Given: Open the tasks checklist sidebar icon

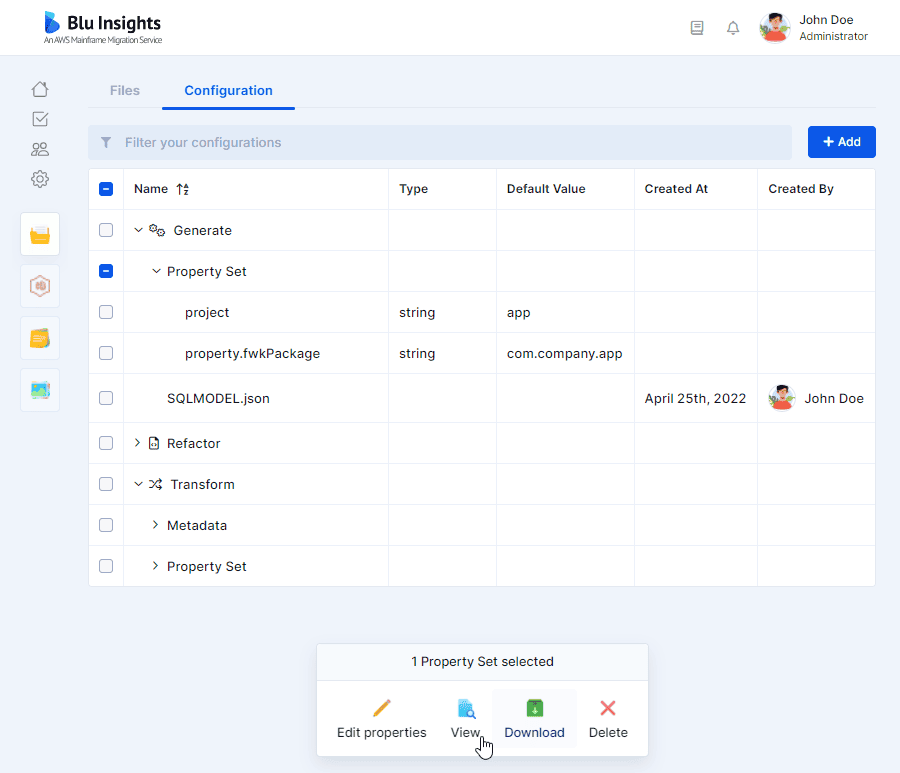Looking at the screenshot, I should coord(40,119).
